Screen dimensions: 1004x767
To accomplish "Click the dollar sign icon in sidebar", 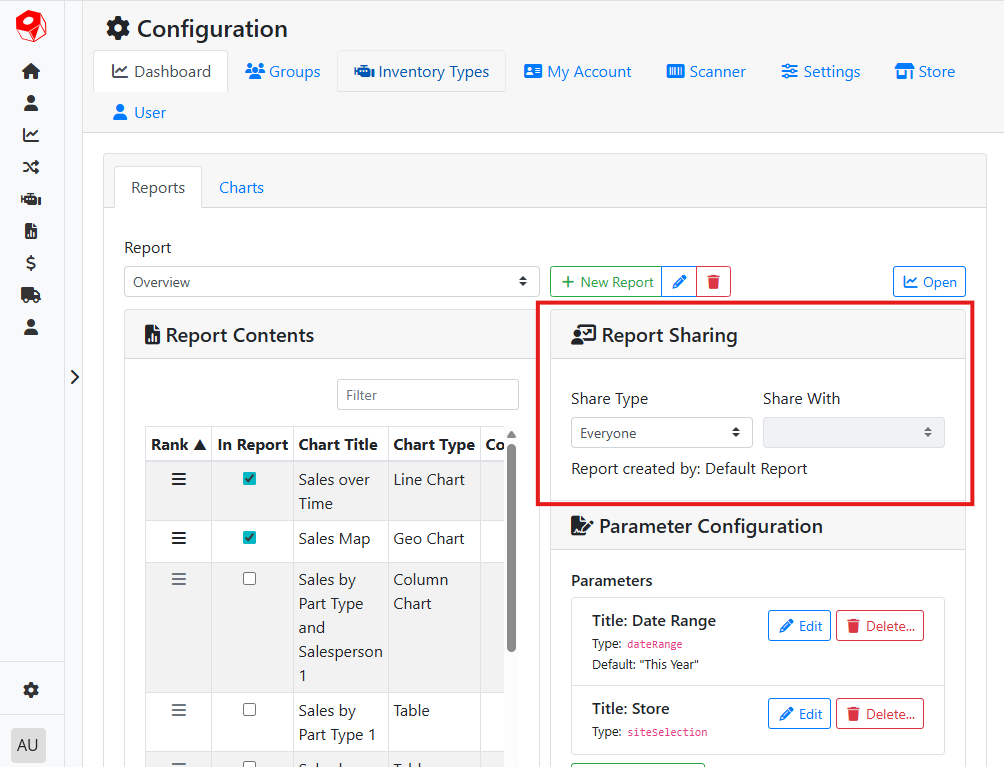I will coord(31,263).
